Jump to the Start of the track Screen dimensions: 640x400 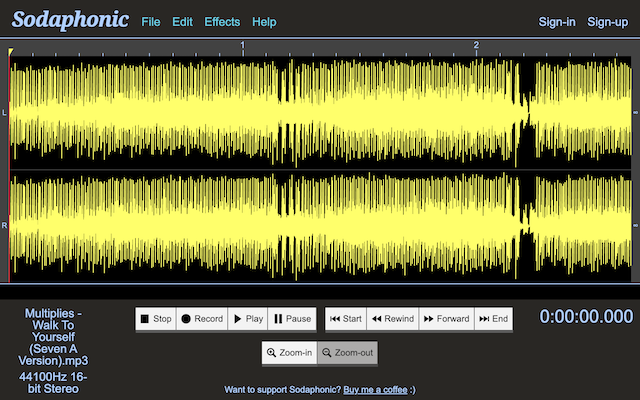point(346,319)
